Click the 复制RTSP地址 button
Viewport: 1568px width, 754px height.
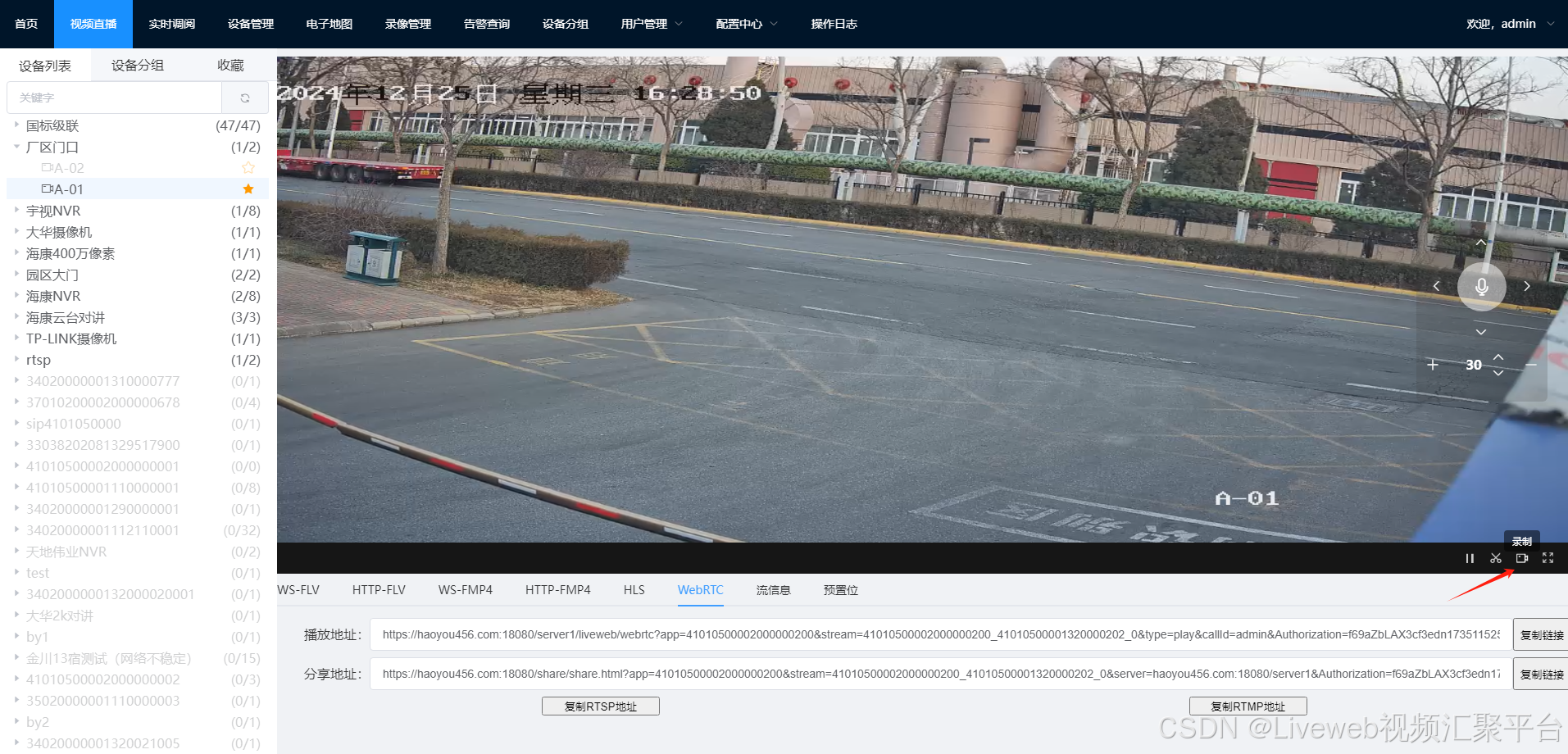[600, 706]
